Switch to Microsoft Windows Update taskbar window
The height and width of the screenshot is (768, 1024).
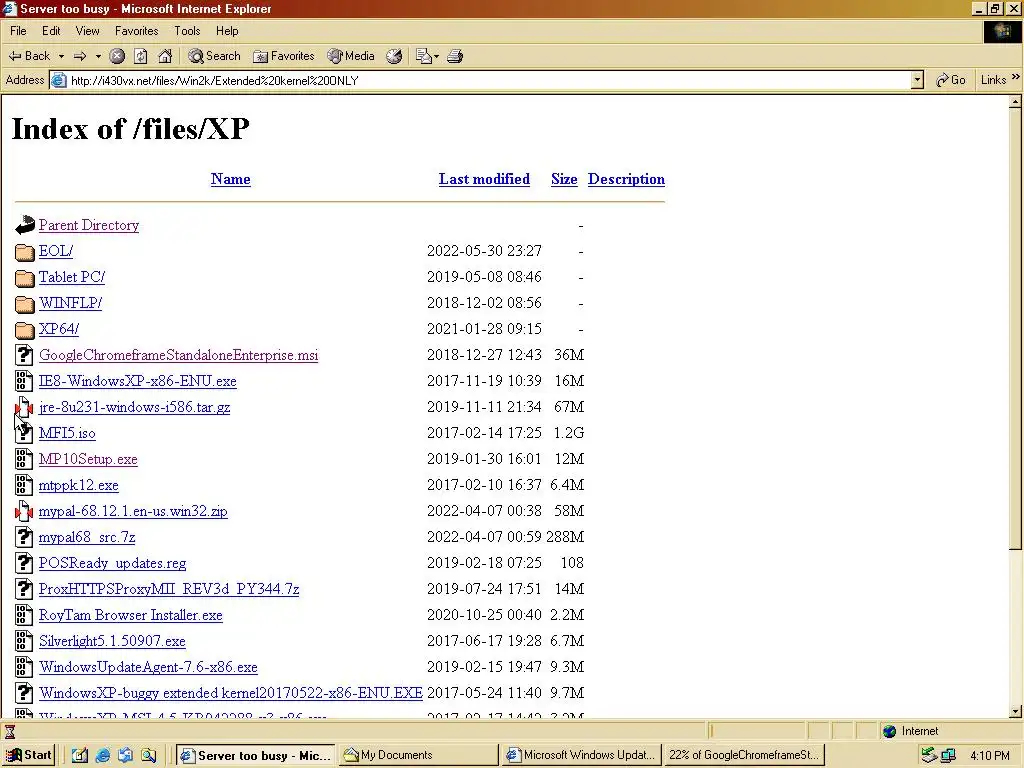(x=583, y=755)
